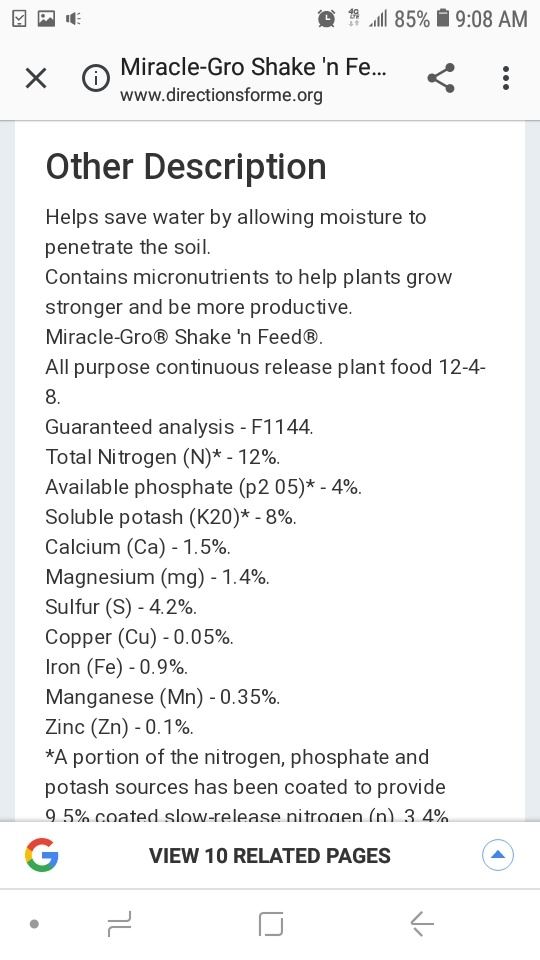This screenshot has width=540, height=960.
Task: Close the Chrome custom tab
Action: [36, 78]
